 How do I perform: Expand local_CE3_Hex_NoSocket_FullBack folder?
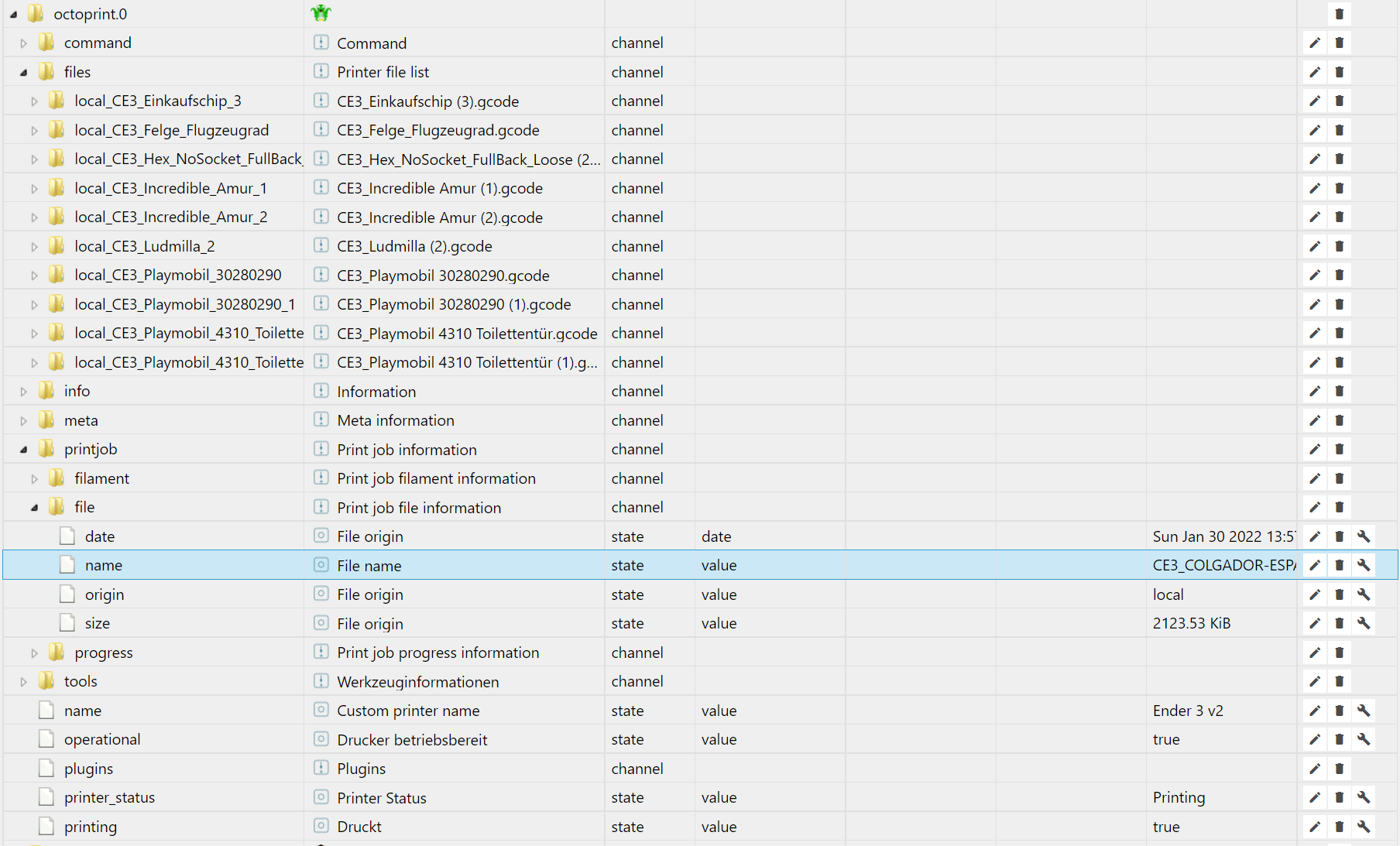pyautogui.click(x=35, y=159)
